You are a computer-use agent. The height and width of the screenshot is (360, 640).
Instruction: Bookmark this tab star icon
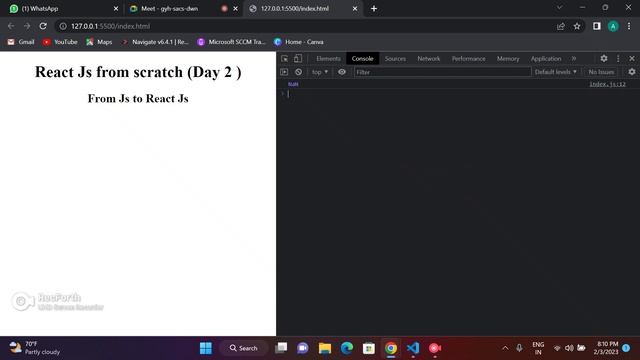click(577, 26)
